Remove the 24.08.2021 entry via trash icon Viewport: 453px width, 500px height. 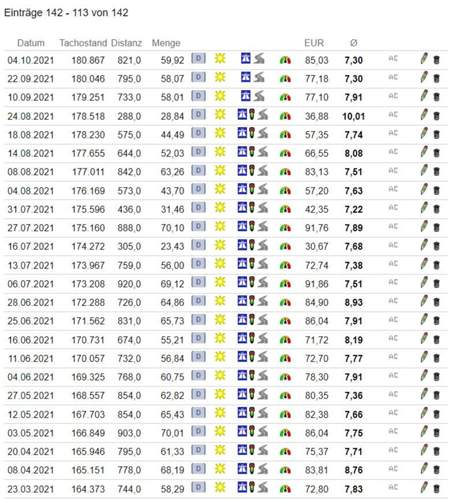436,116
